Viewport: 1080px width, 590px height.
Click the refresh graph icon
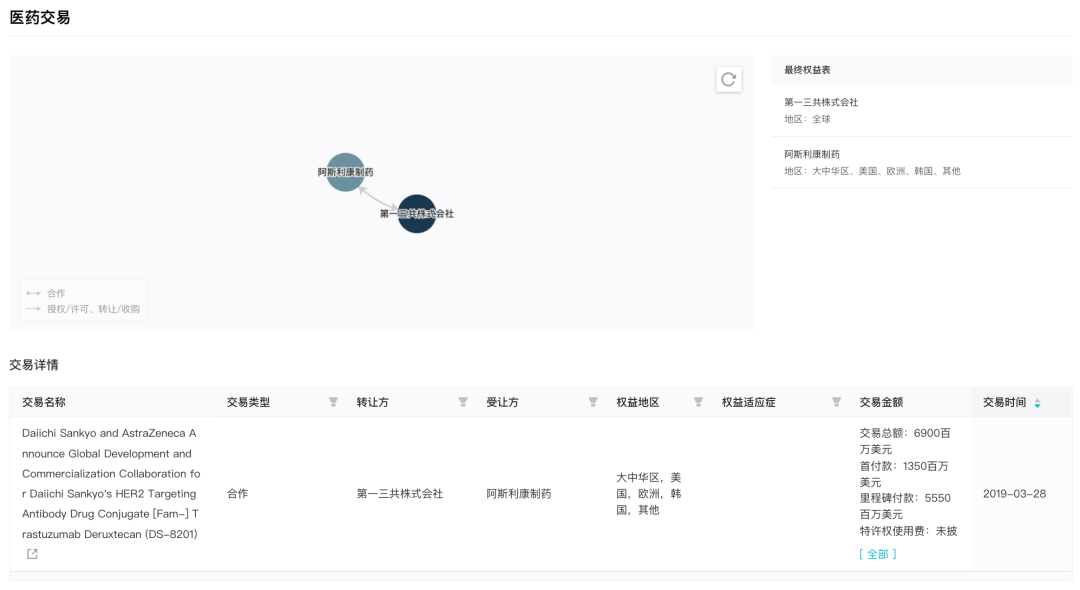(728, 79)
